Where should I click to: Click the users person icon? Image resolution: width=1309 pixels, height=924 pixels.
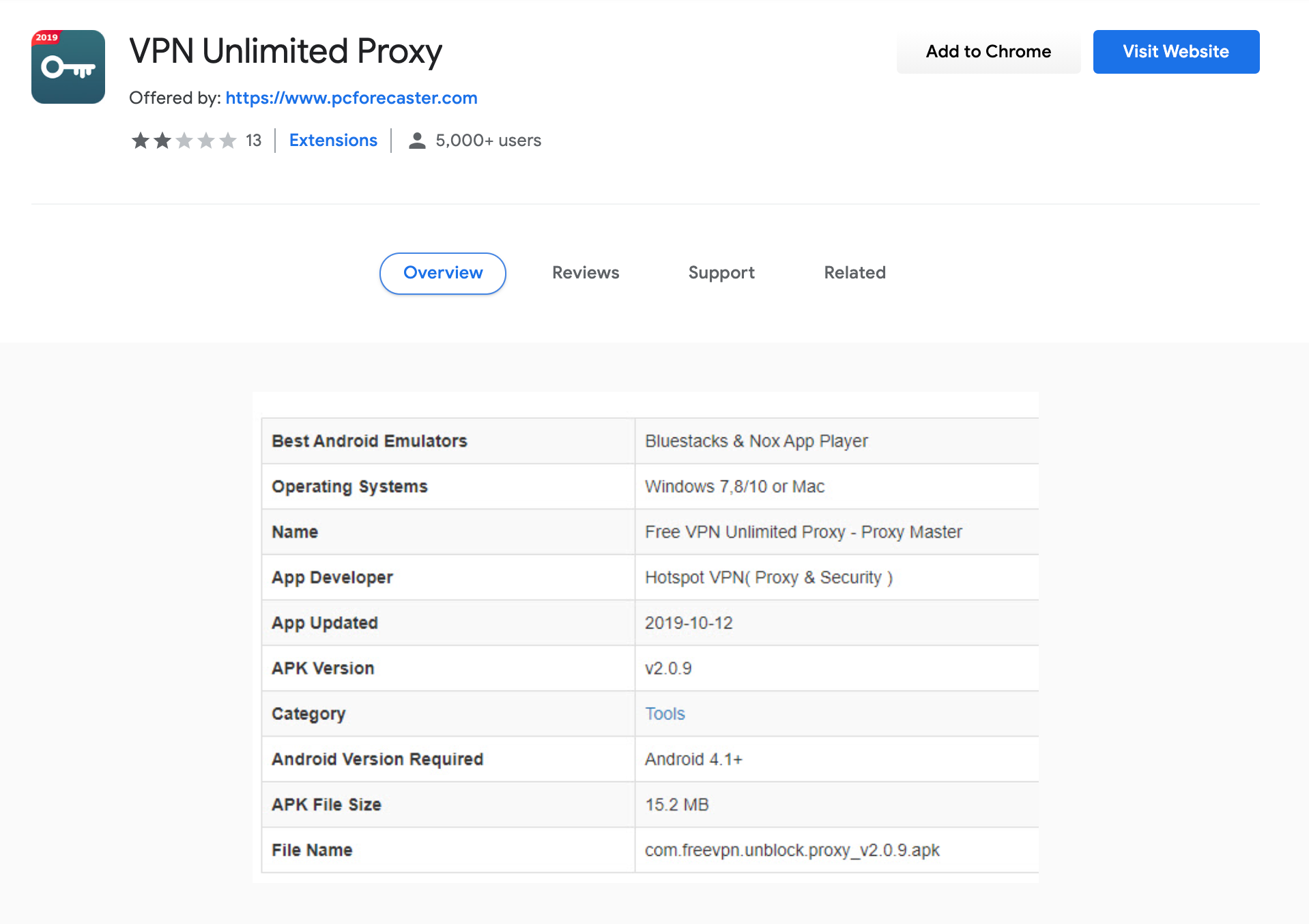click(x=417, y=141)
